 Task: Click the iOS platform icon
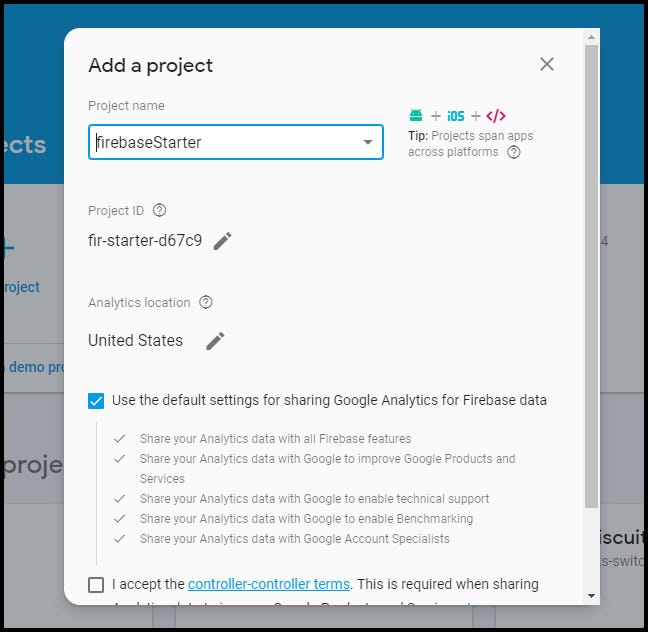[456, 116]
